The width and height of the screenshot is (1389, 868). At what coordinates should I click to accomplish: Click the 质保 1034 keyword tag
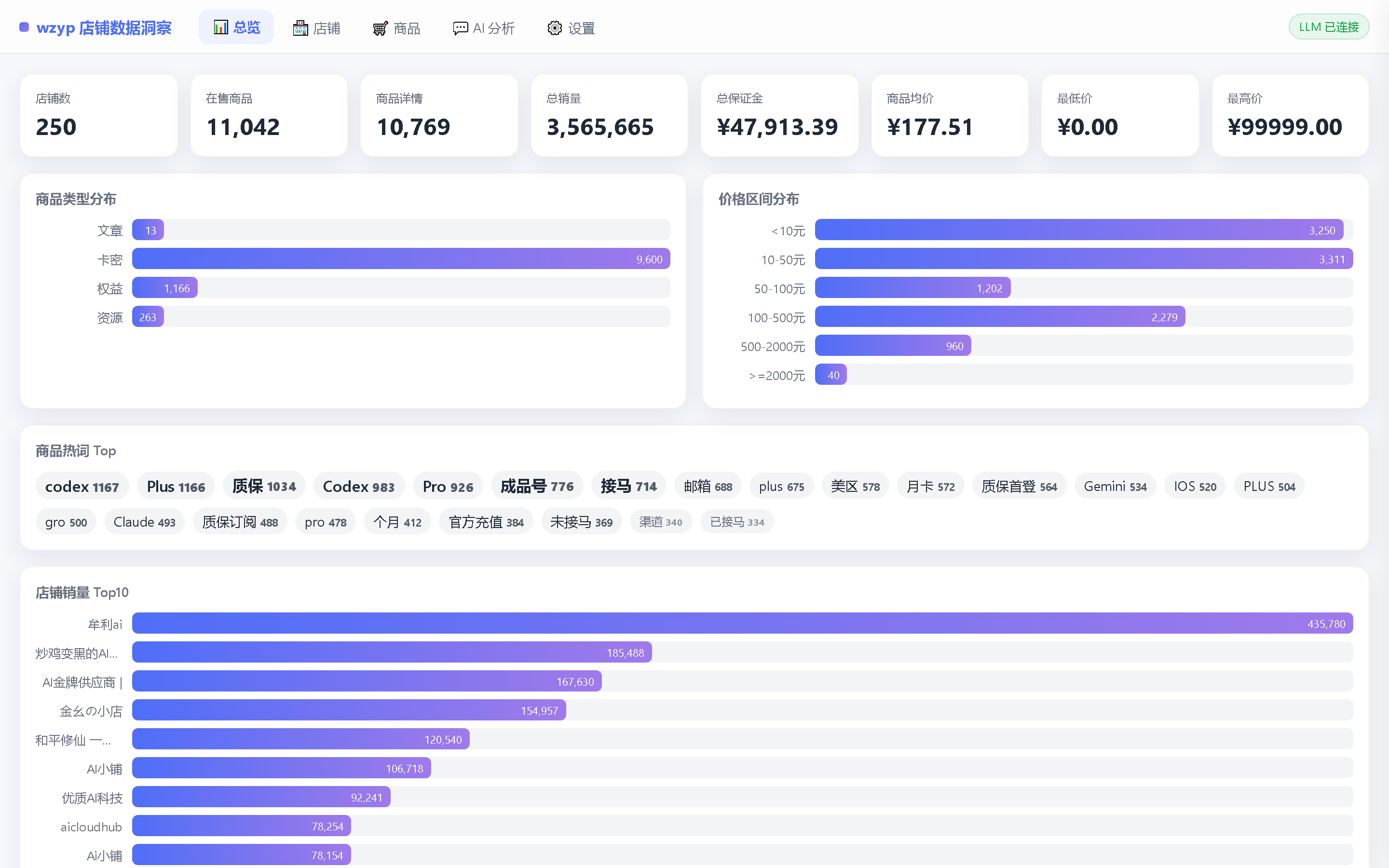(x=264, y=486)
